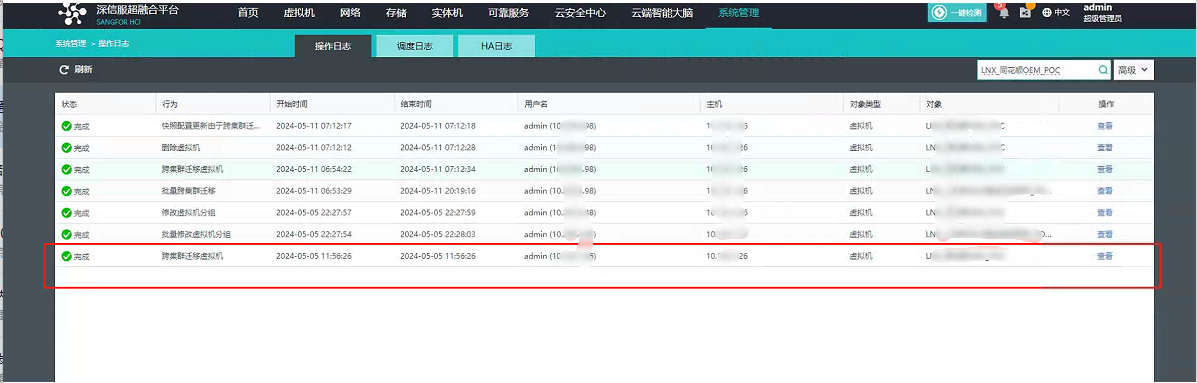Click the globe language icon
The width and height of the screenshot is (1197, 383).
1046,12
